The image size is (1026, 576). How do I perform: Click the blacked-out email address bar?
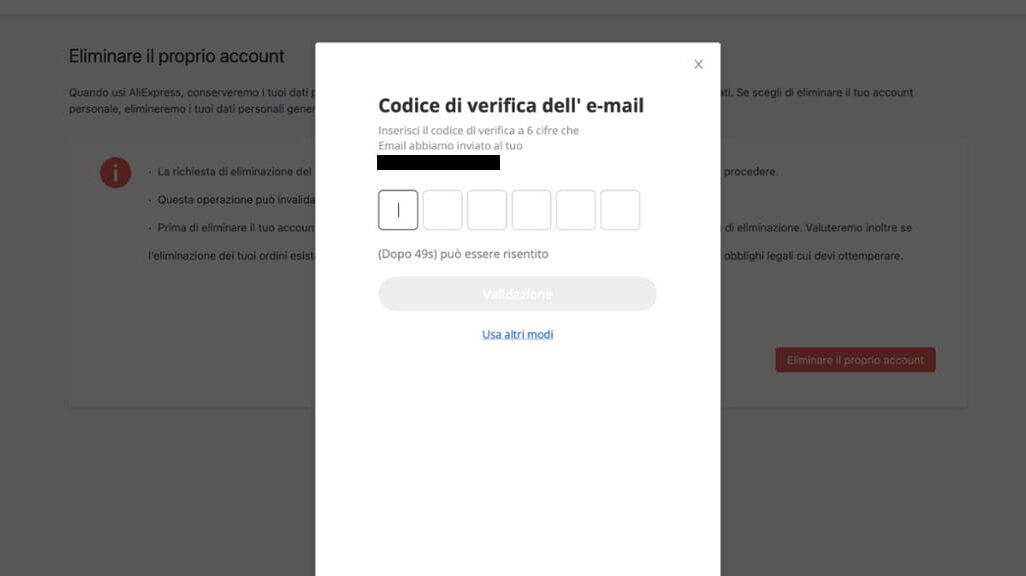(438, 162)
